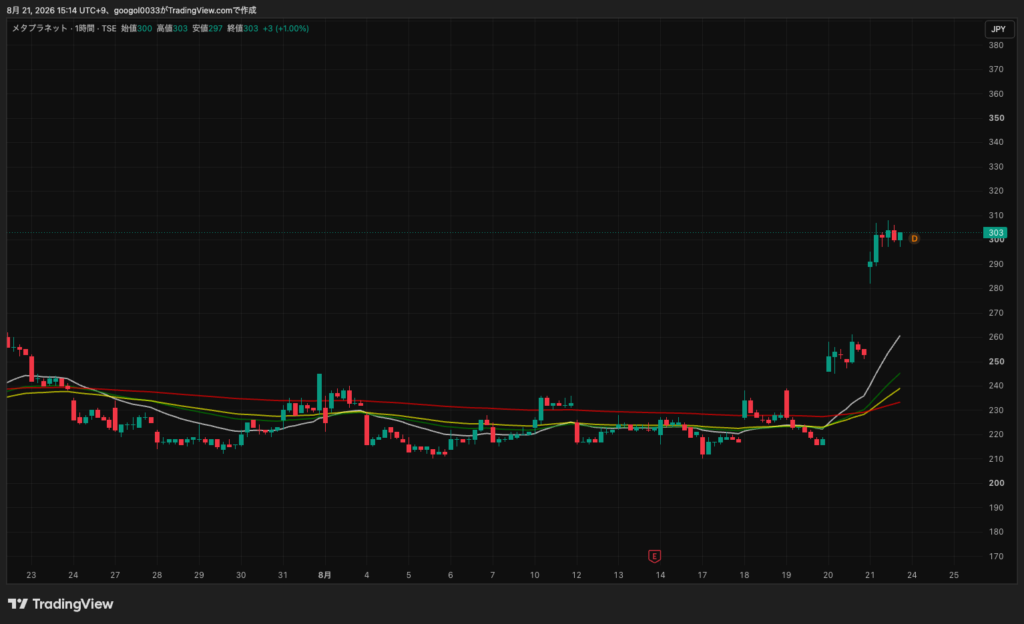Click the 20 date label on time axis
The width and height of the screenshot is (1024, 624).
click(x=828, y=575)
